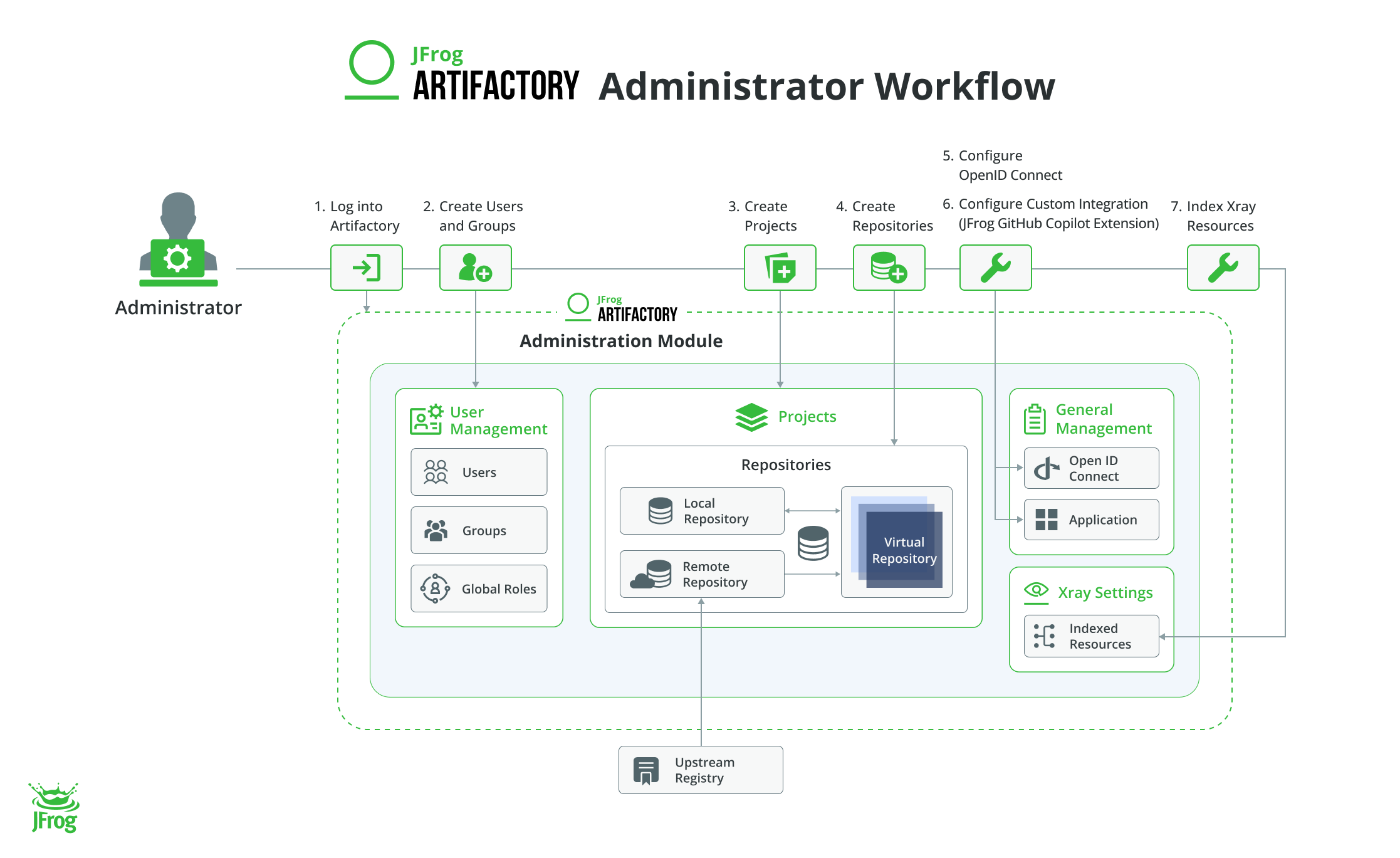This screenshot has width=1400, height=858.
Task: Click the standalone database icon between repositories
Action: point(813,543)
